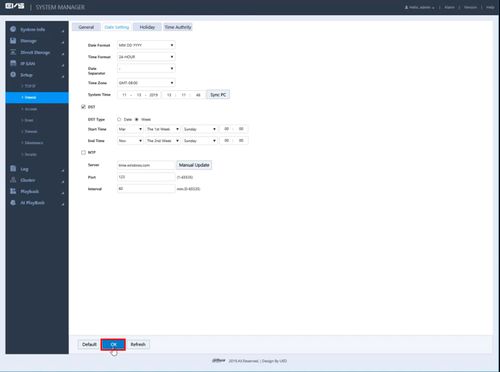Switch to the Holiday tab
This screenshot has width=500, height=372.
click(x=147, y=27)
